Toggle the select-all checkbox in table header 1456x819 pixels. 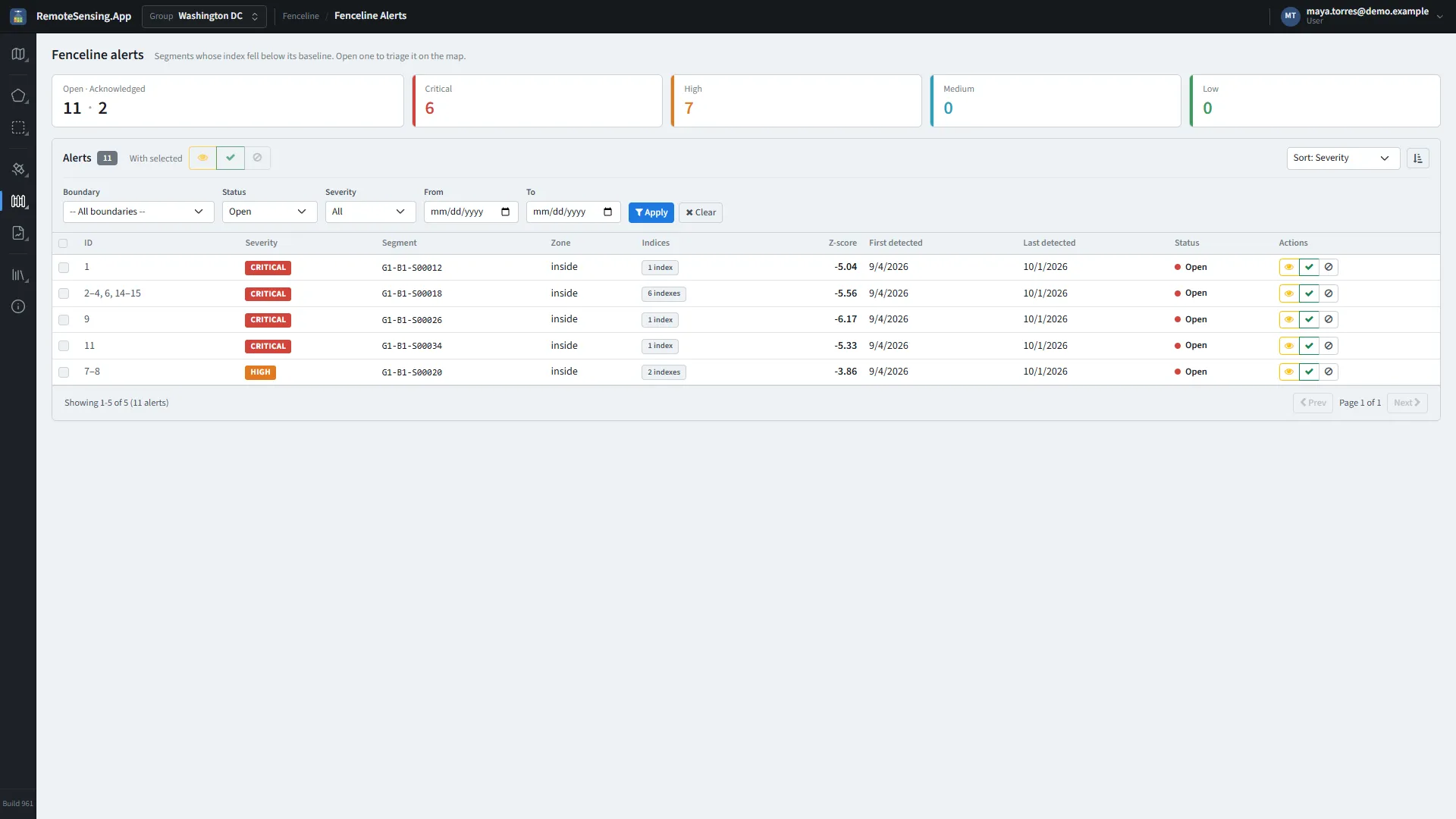(63, 243)
